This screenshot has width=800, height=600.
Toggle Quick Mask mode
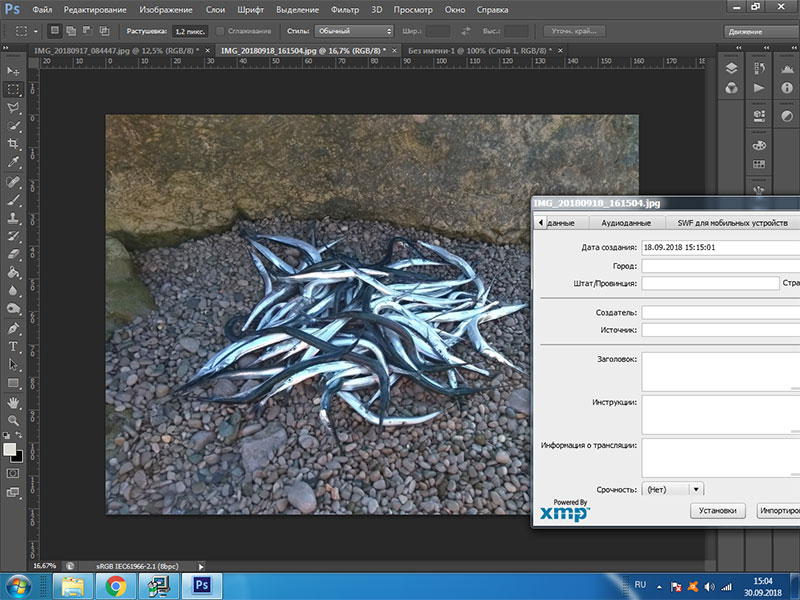click(14, 473)
